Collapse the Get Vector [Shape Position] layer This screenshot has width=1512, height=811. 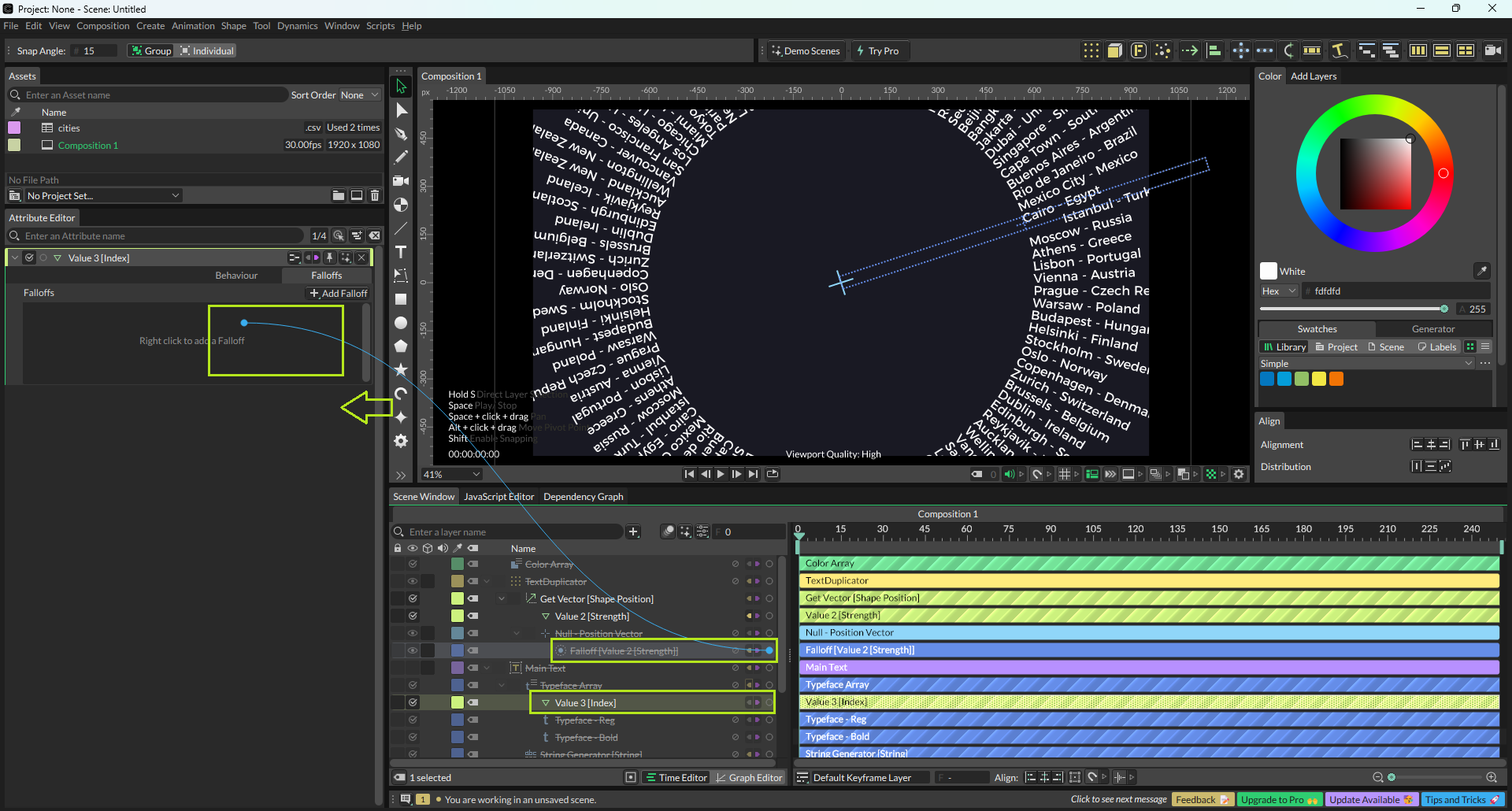502,599
